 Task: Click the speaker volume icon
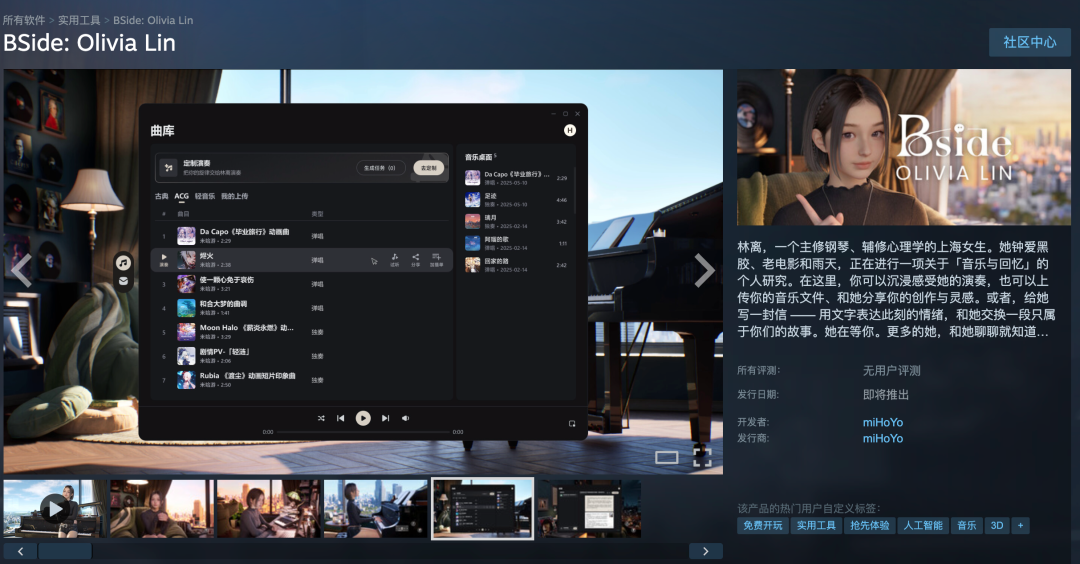point(406,418)
